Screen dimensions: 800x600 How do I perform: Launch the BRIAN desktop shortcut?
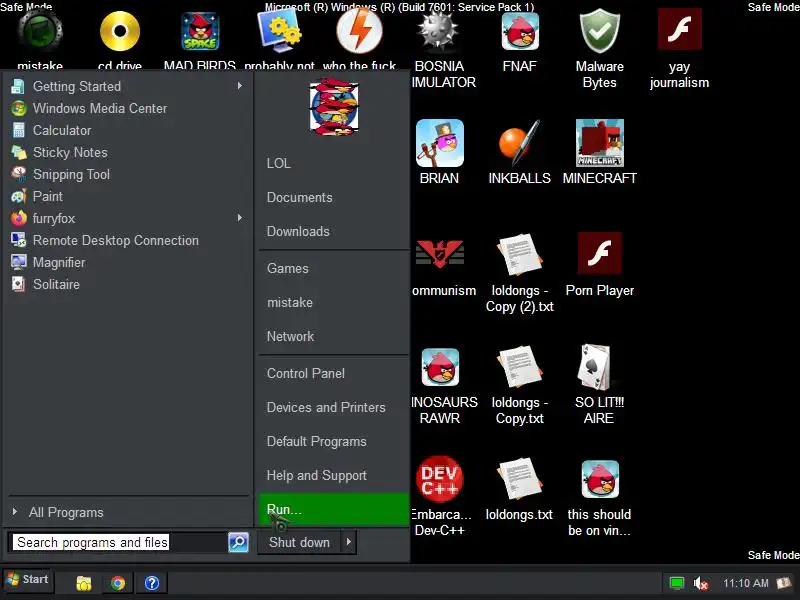point(440,143)
